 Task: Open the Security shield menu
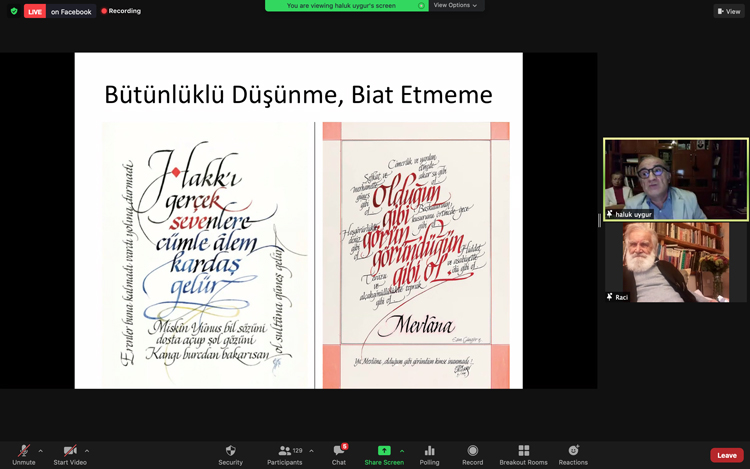coord(231,455)
